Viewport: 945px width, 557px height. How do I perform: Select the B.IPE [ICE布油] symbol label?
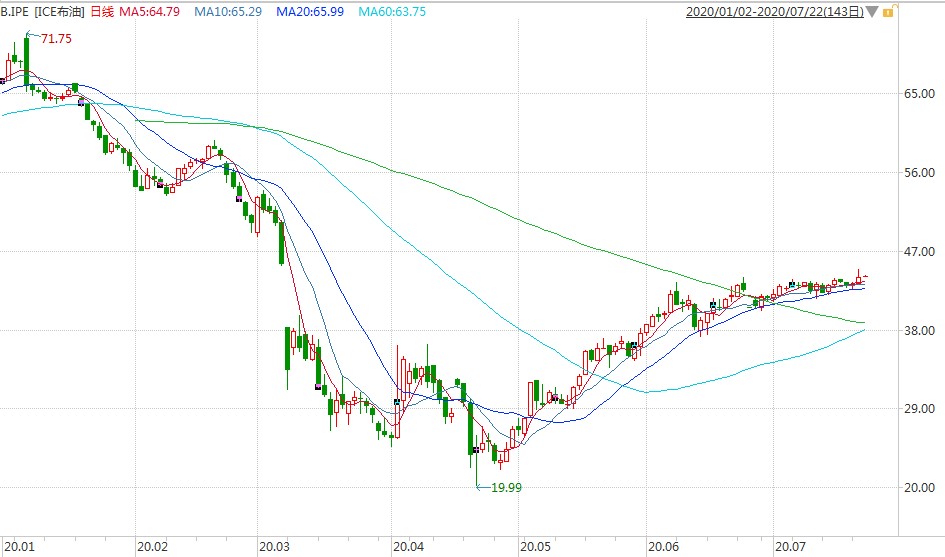42,11
